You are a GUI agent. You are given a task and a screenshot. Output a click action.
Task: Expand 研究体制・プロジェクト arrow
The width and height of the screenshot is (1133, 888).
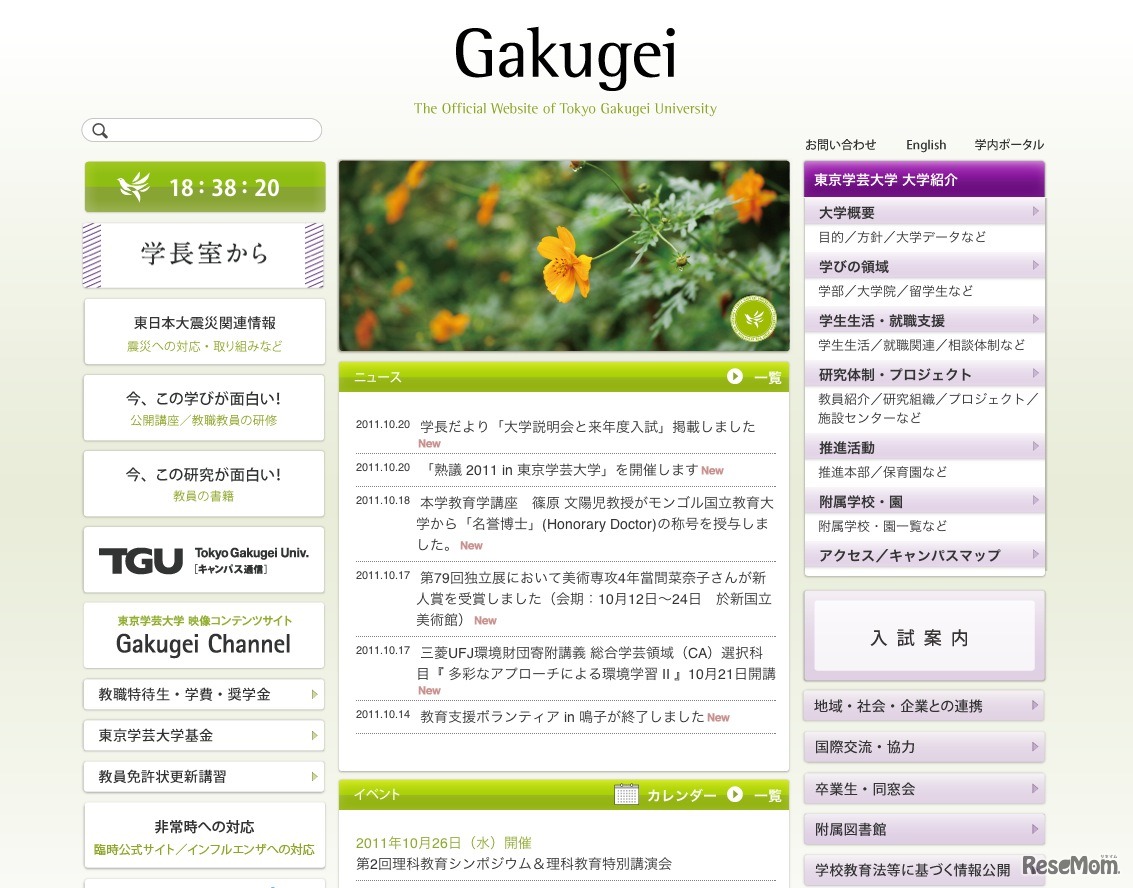[x=1035, y=374]
